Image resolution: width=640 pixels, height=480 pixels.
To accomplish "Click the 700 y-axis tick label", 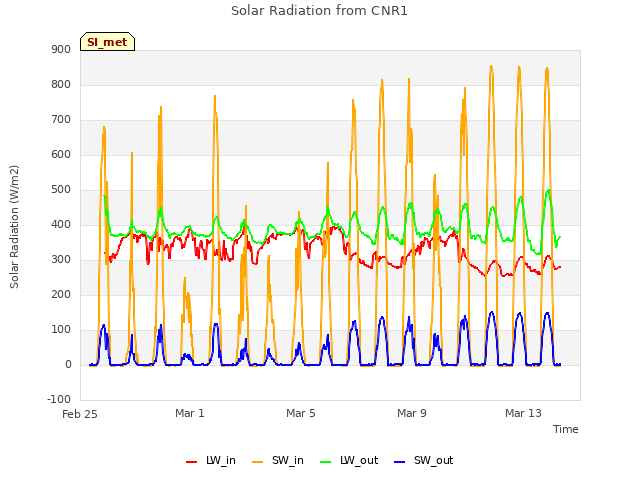I will 61,120.
